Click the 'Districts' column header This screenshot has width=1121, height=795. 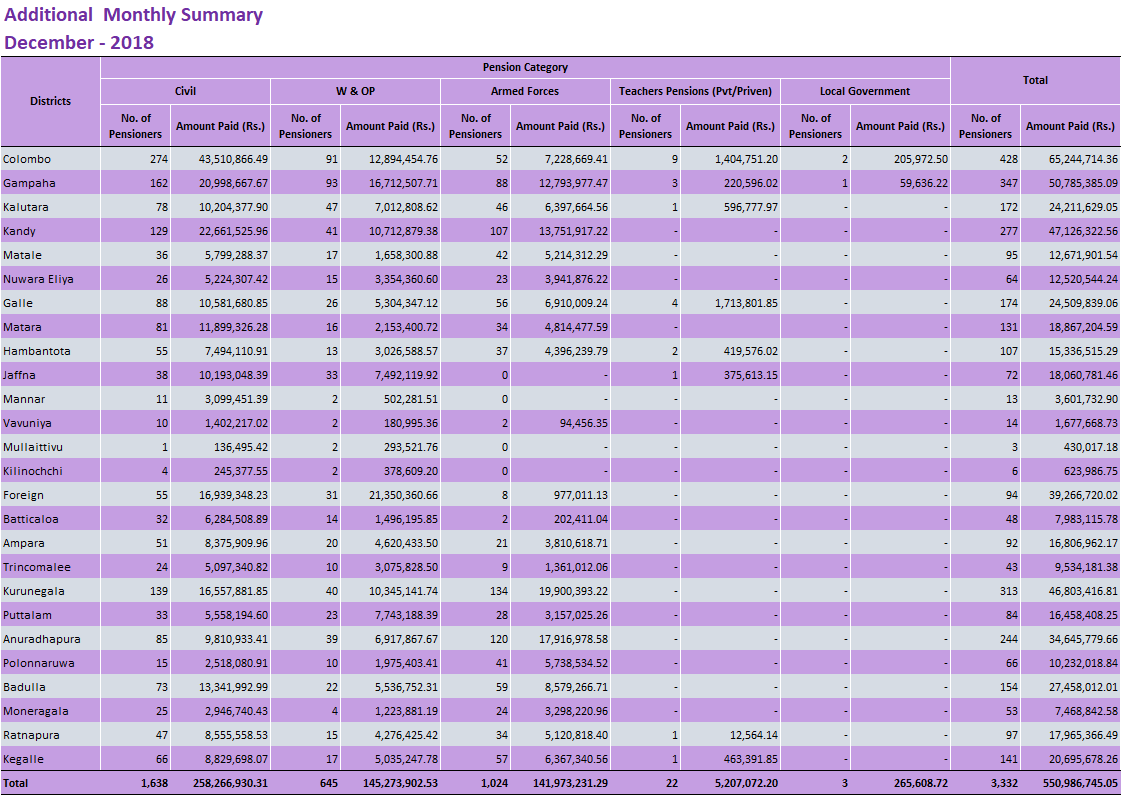click(x=51, y=102)
